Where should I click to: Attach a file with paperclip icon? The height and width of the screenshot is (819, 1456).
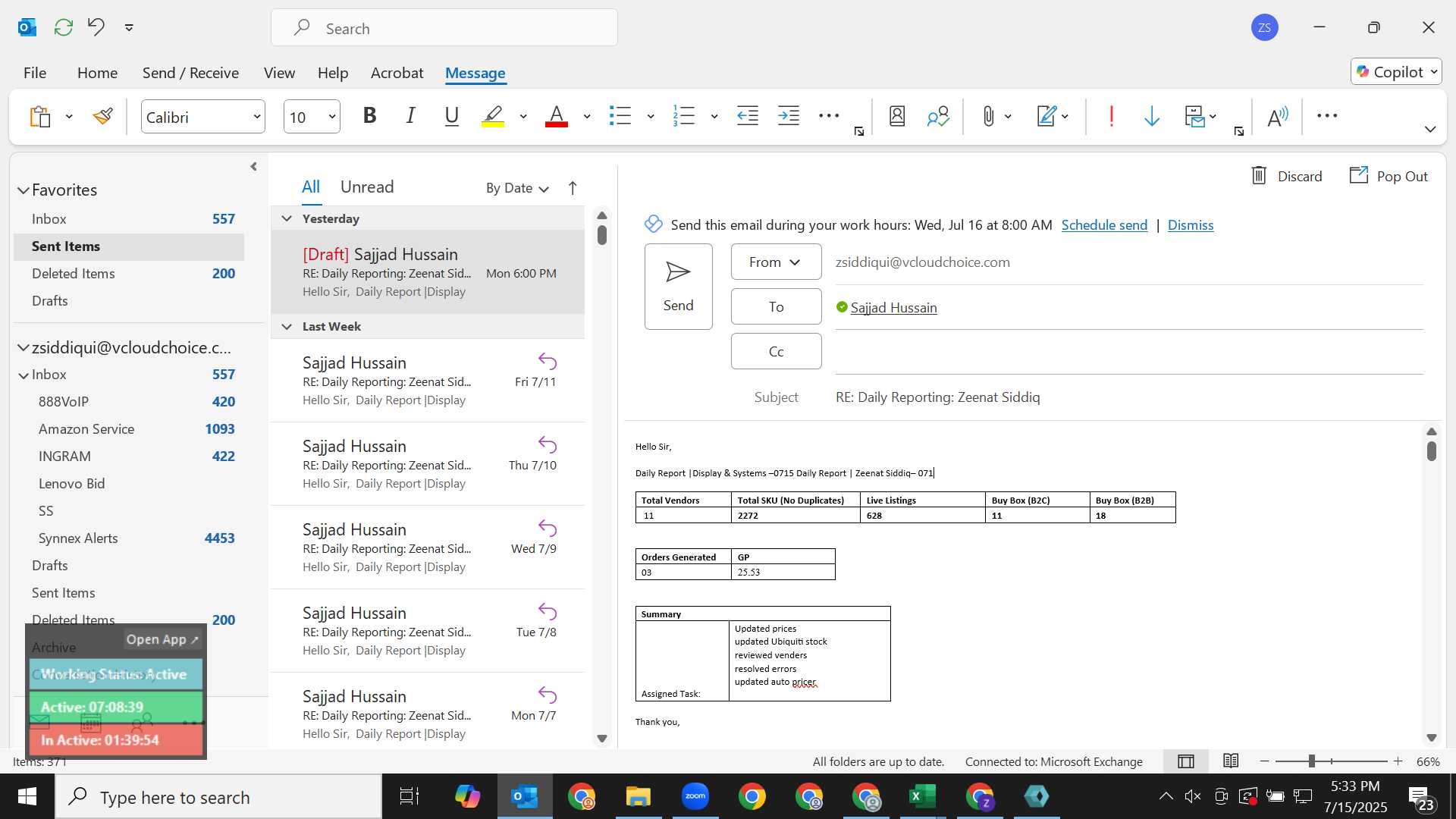[x=988, y=116]
